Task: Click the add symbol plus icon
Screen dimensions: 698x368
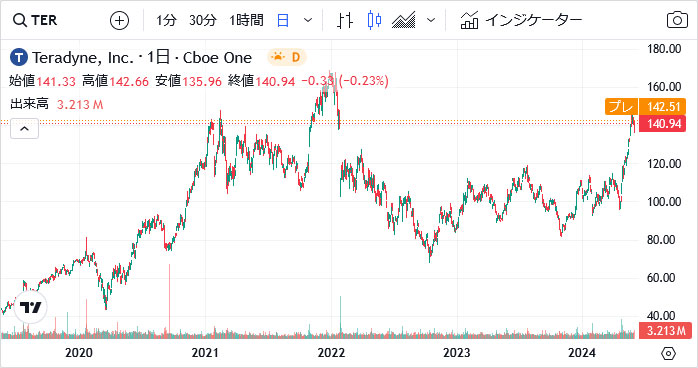Action: [x=119, y=20]
